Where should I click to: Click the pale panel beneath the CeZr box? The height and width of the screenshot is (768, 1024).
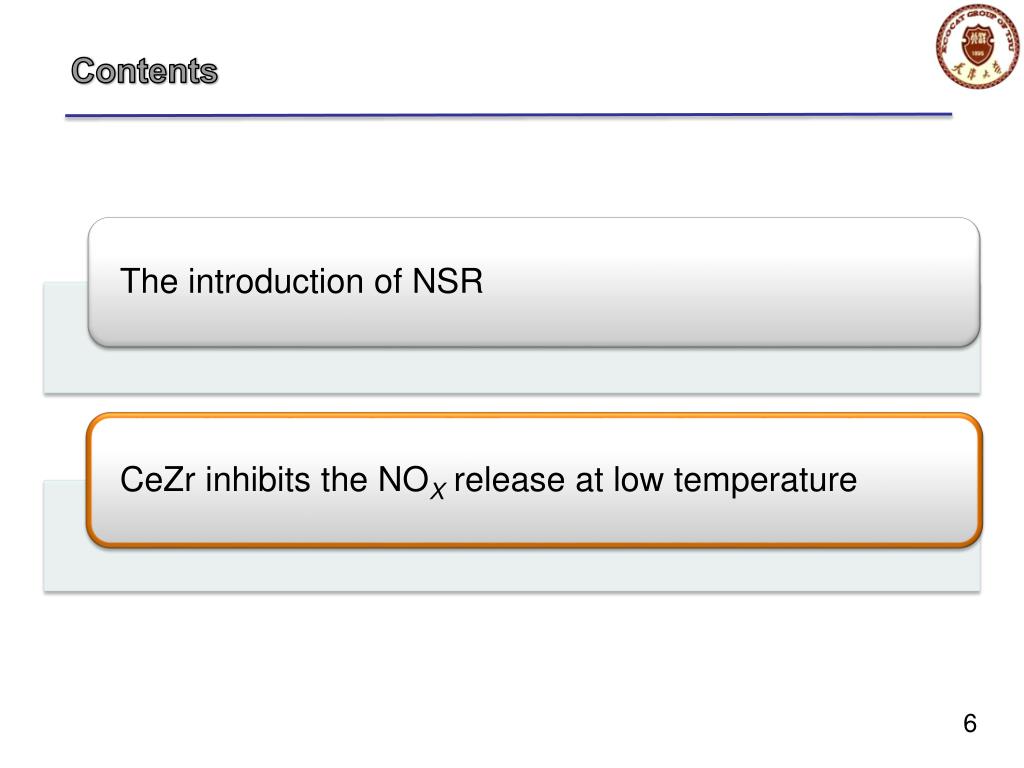point(511,570)
